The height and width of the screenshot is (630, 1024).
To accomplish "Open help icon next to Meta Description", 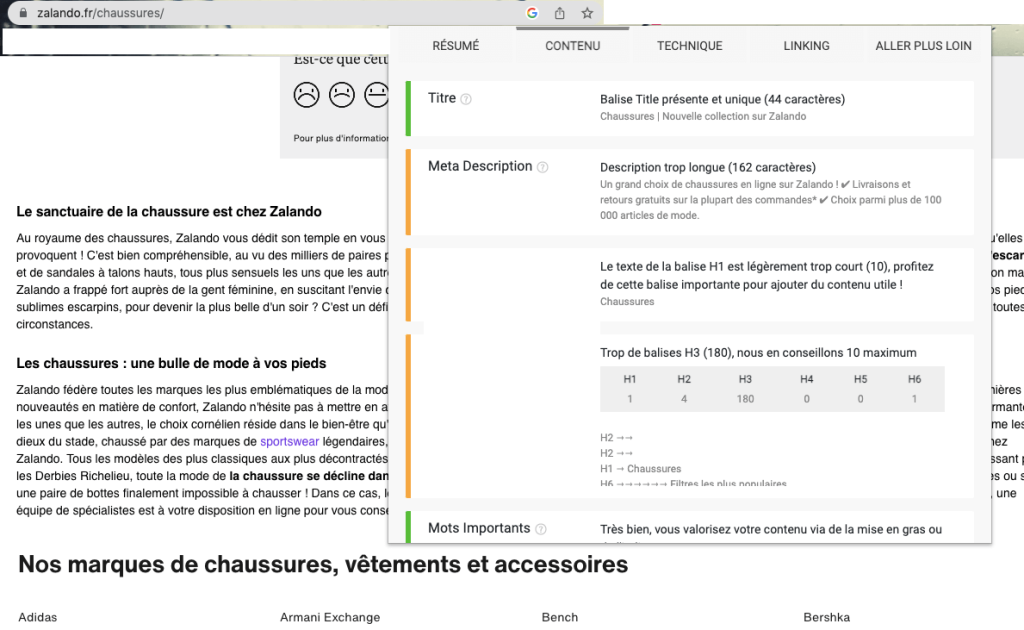I will pyautogui.click(x=542, y=167).
